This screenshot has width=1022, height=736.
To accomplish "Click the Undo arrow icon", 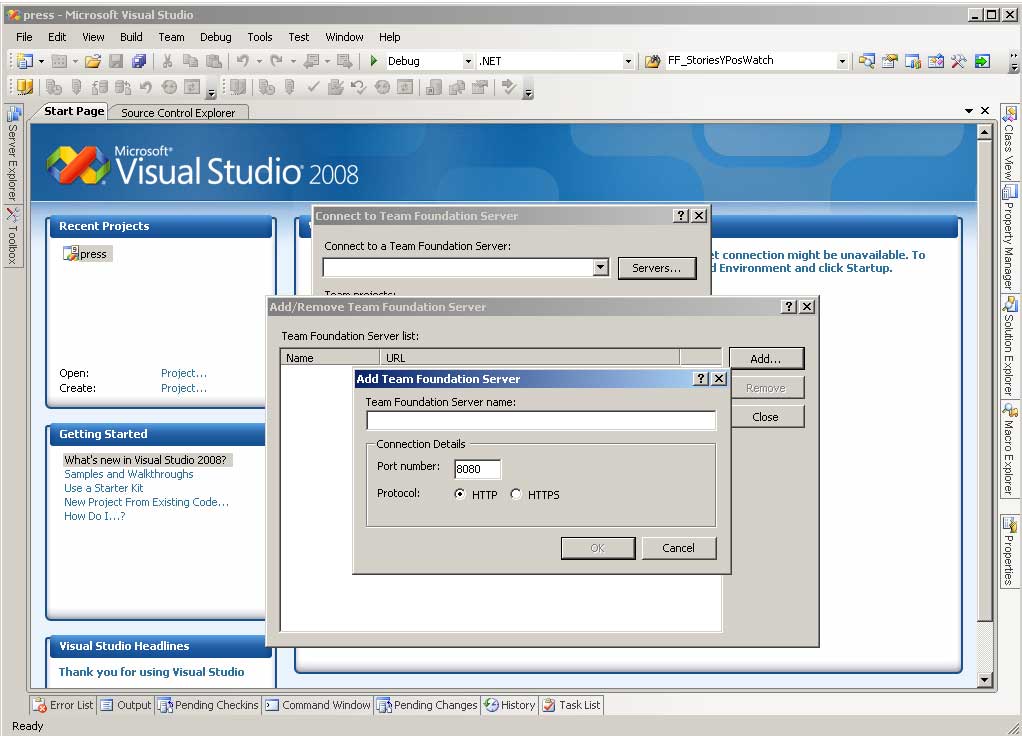I will [x=242, y=61].
